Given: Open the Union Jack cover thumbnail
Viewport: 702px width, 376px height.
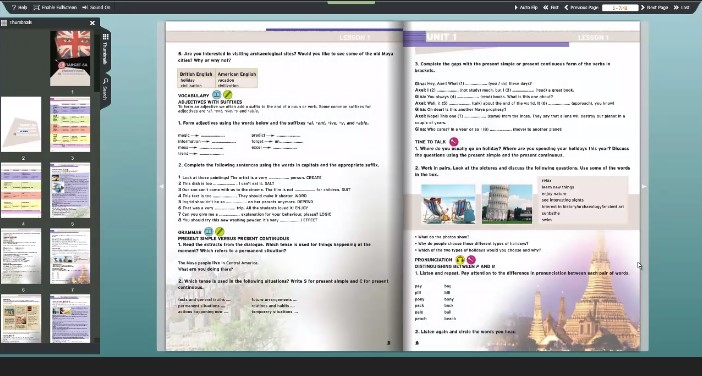Looking at the screenshot, I should point(70,58).
